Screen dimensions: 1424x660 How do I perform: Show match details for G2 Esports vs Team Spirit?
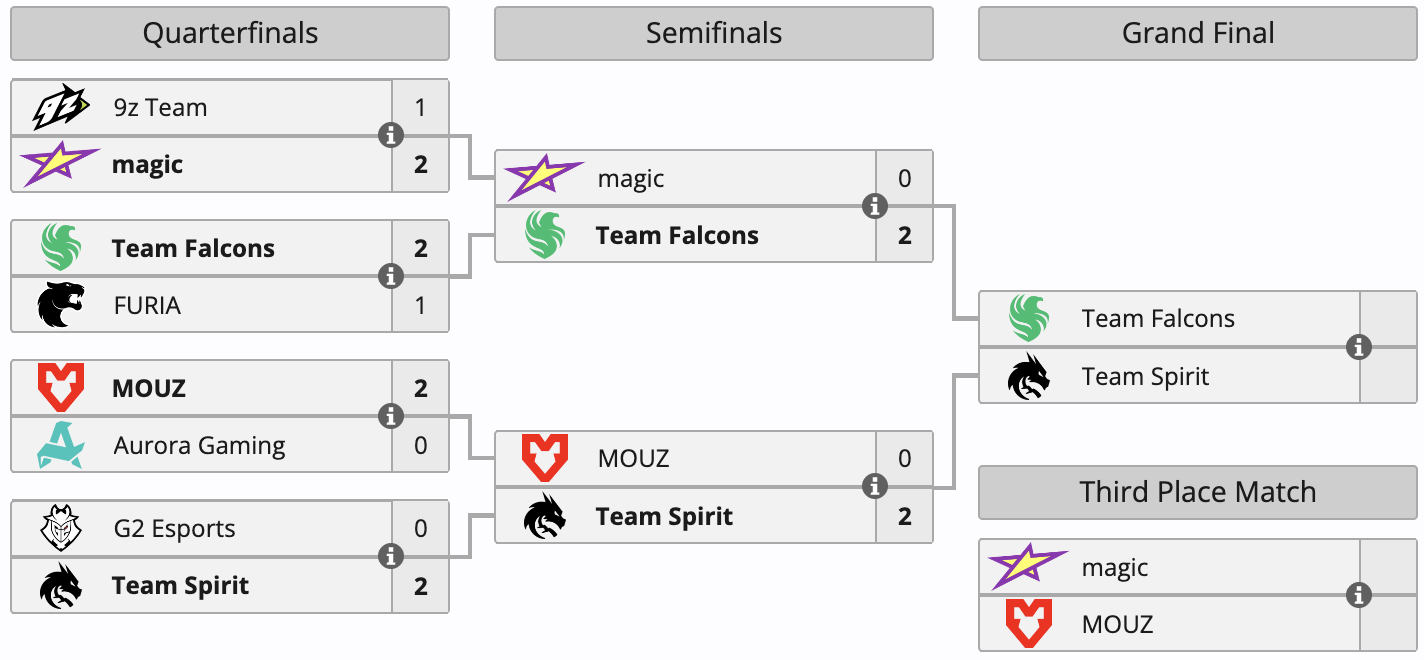(x=391, y=556)
